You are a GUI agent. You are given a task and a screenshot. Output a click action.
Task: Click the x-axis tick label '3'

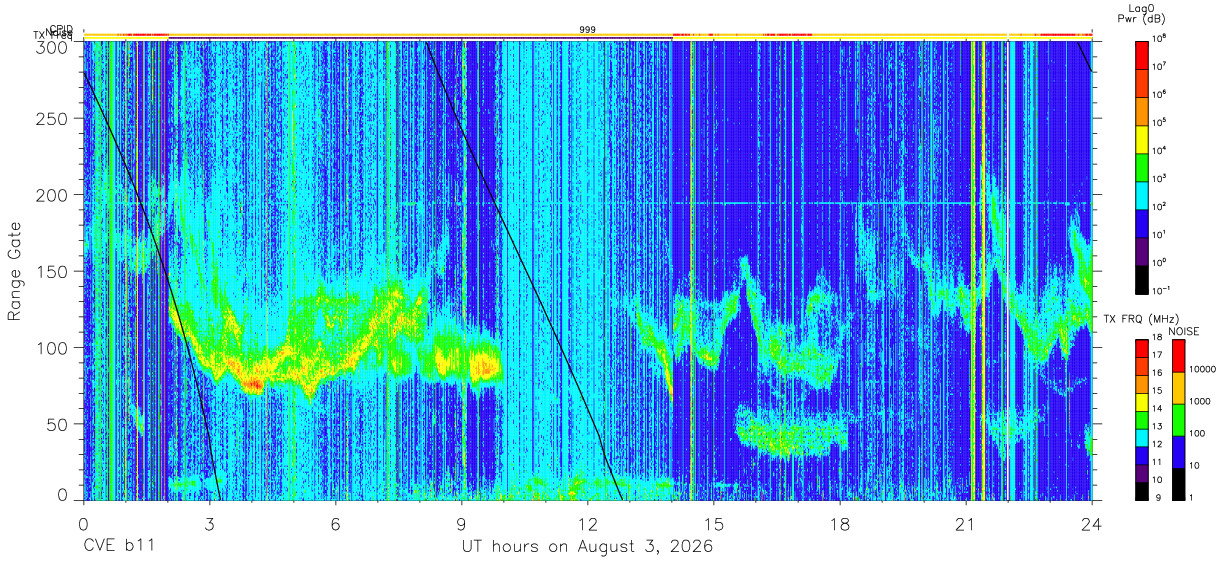[209, 524]
